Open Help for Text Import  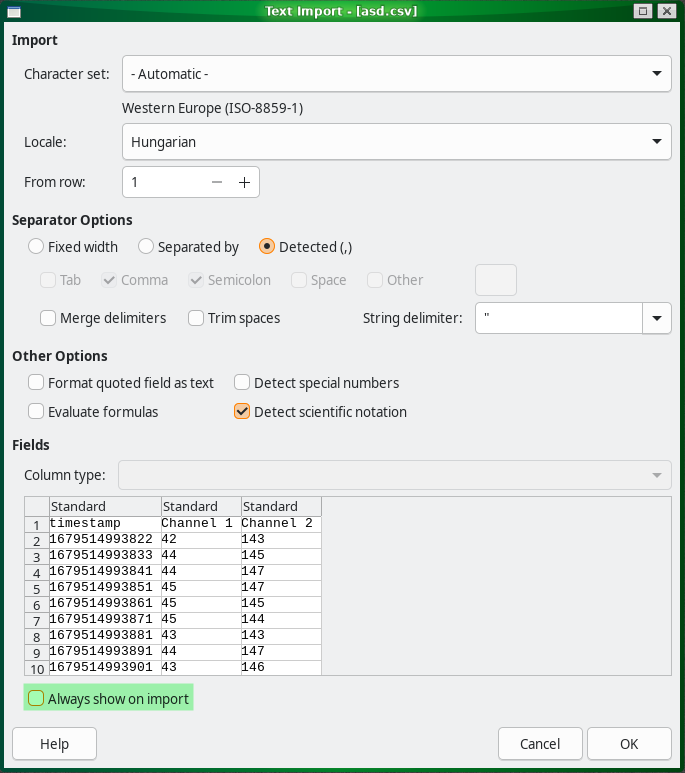coord(54,744)
